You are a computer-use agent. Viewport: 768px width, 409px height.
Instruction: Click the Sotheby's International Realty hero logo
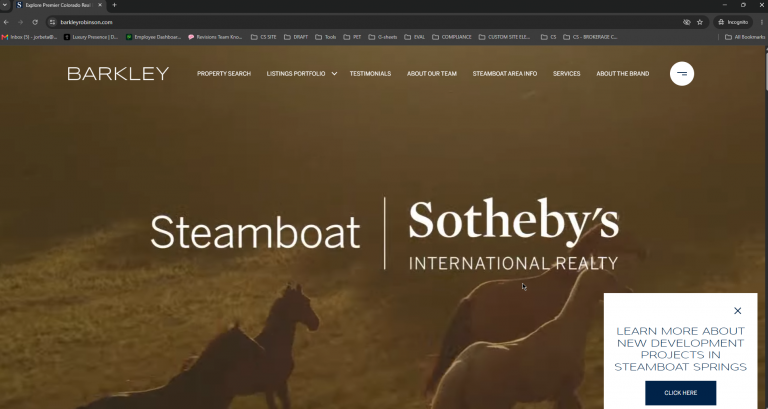[384, 234]
